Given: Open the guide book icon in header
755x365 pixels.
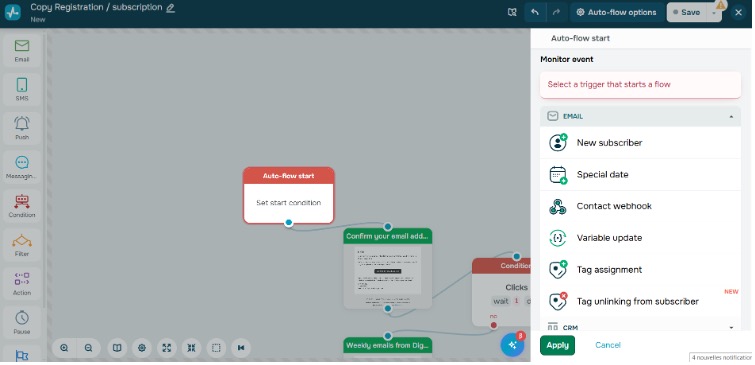Looking at the screenshot, I should [x=512, y=13].
